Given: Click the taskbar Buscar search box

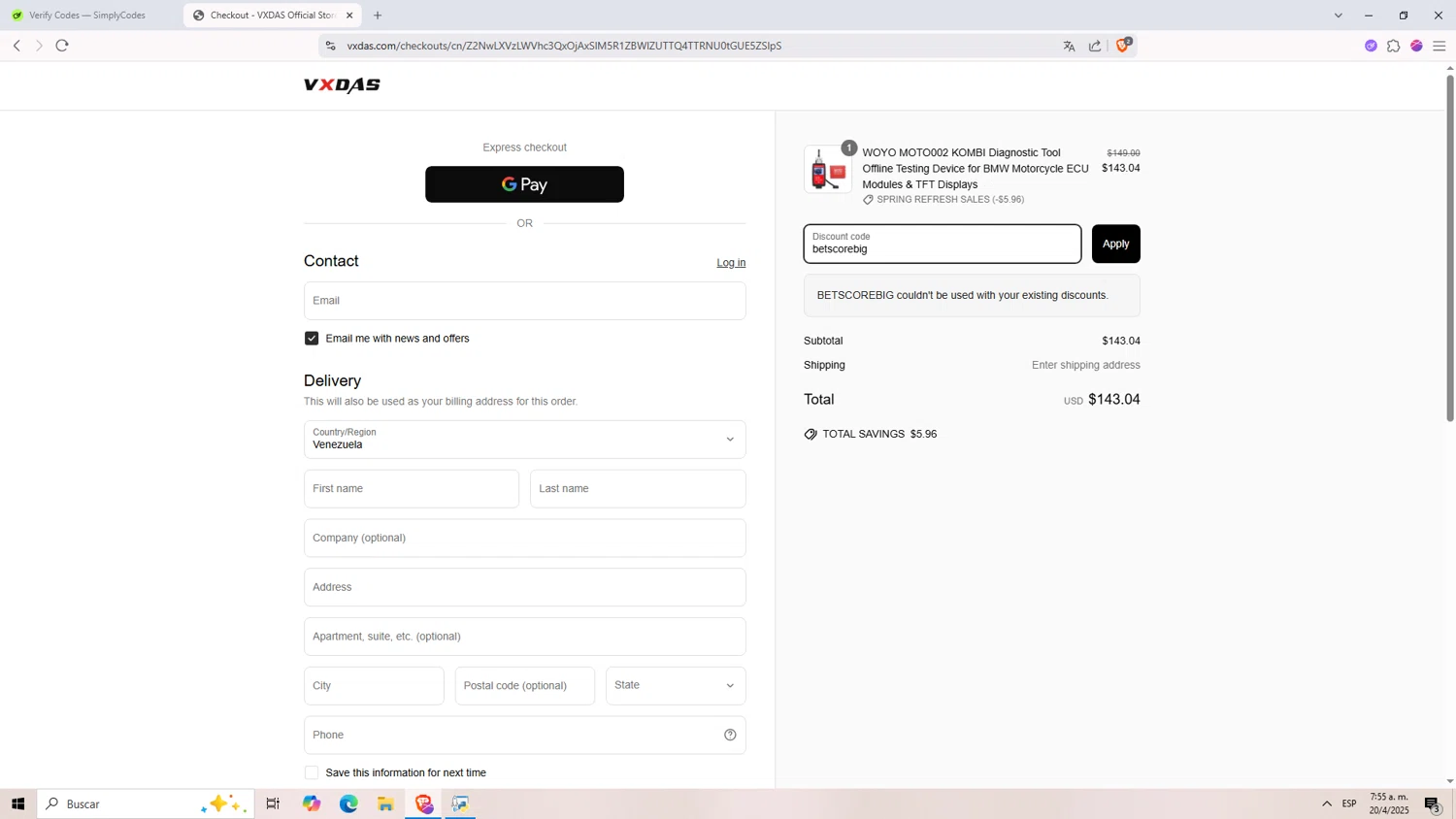Looking at the screenshot, I should (x=146, y=803).
